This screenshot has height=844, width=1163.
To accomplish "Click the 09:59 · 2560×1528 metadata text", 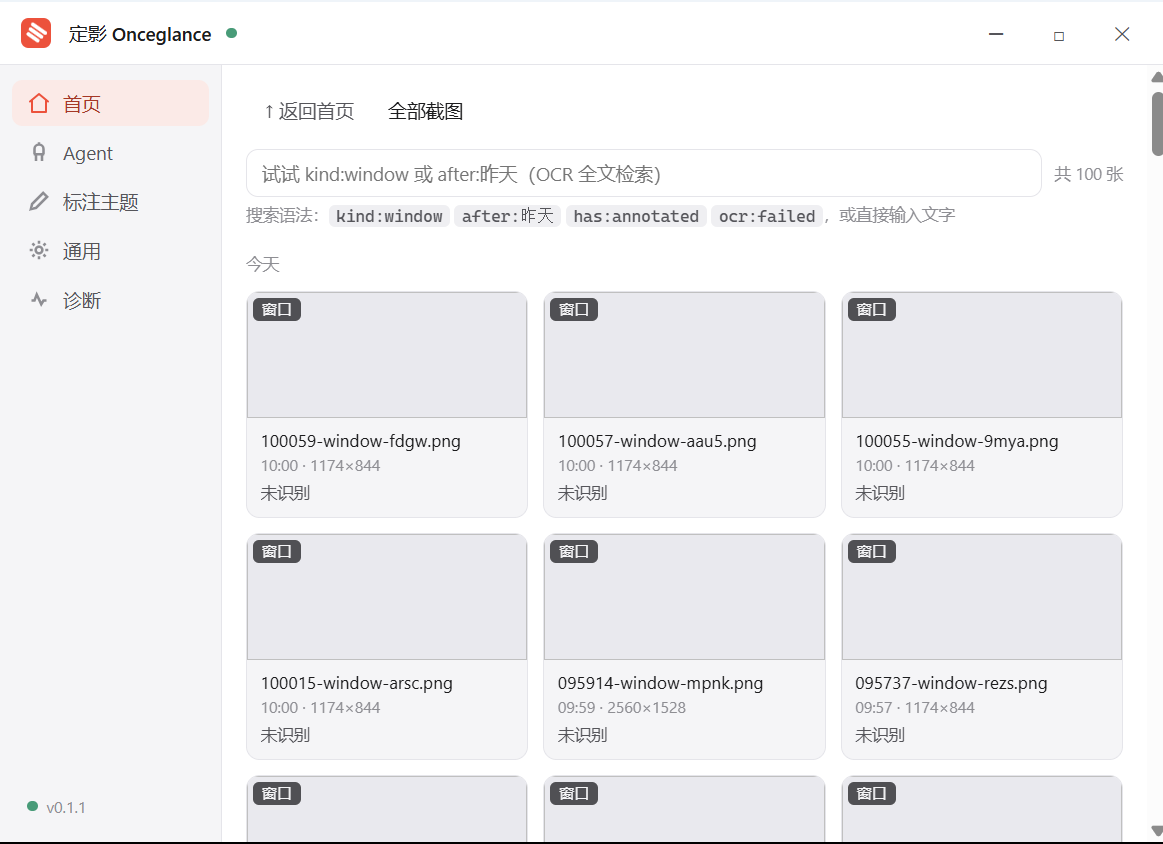I will click(622, 708).
